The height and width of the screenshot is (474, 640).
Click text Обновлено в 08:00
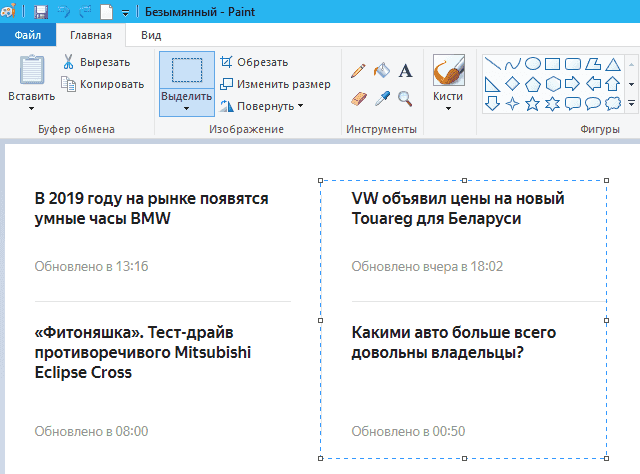91,431
